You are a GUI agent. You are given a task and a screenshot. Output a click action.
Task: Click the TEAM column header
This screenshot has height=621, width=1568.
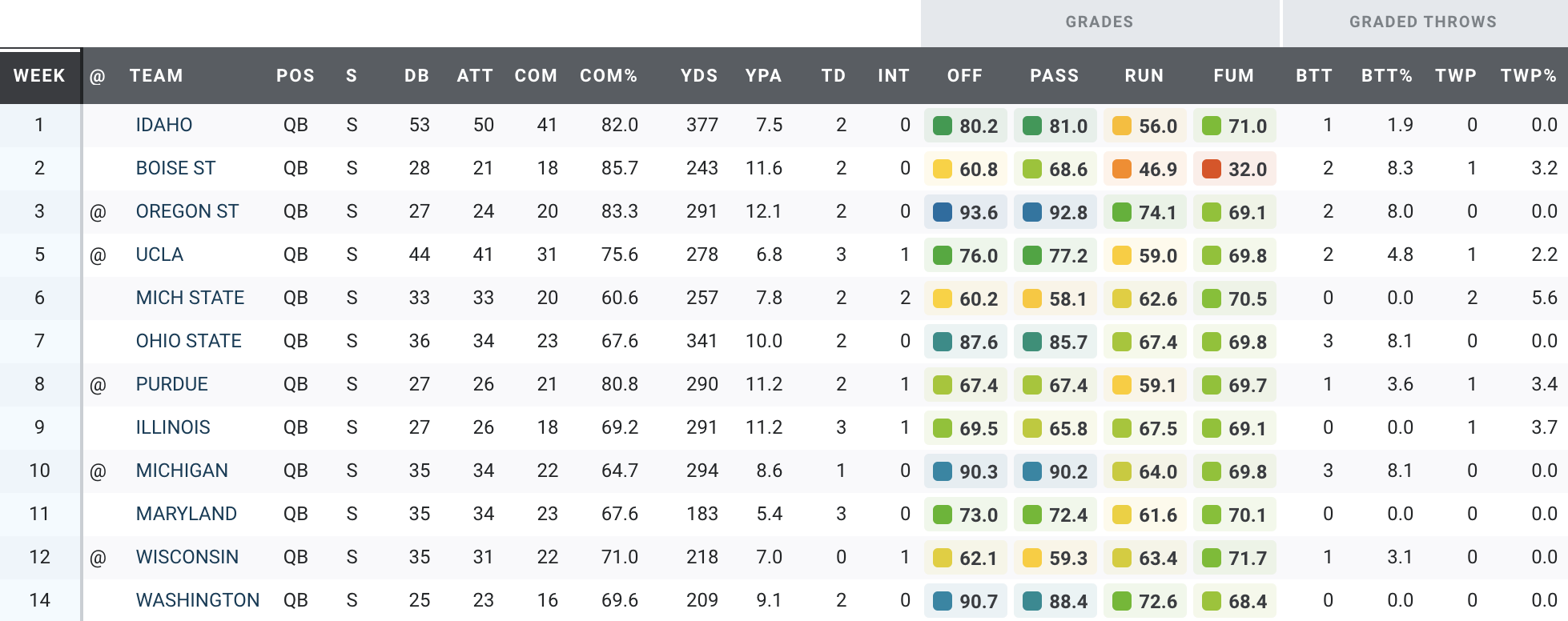[156, 76]
